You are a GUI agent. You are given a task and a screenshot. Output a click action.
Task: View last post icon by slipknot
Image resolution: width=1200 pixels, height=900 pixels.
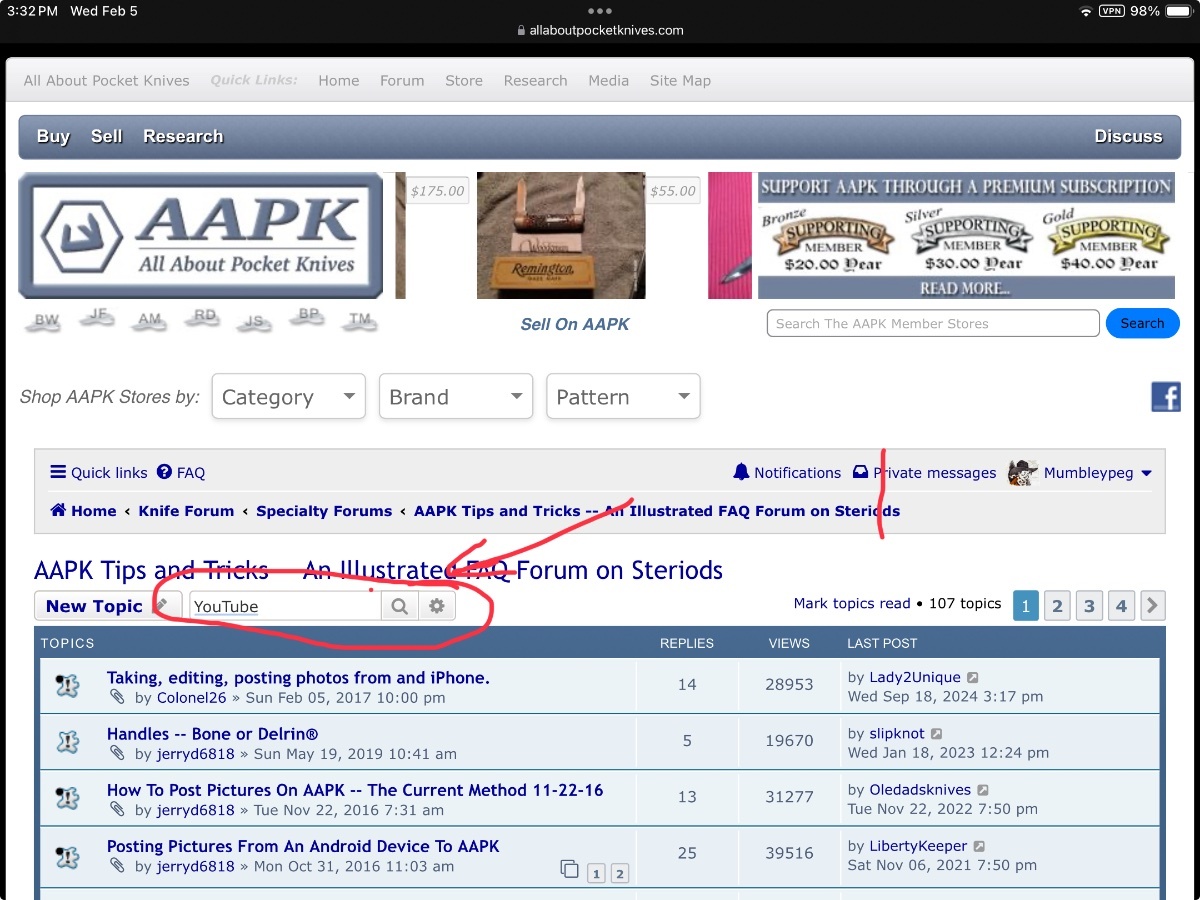tap(937, 734)
